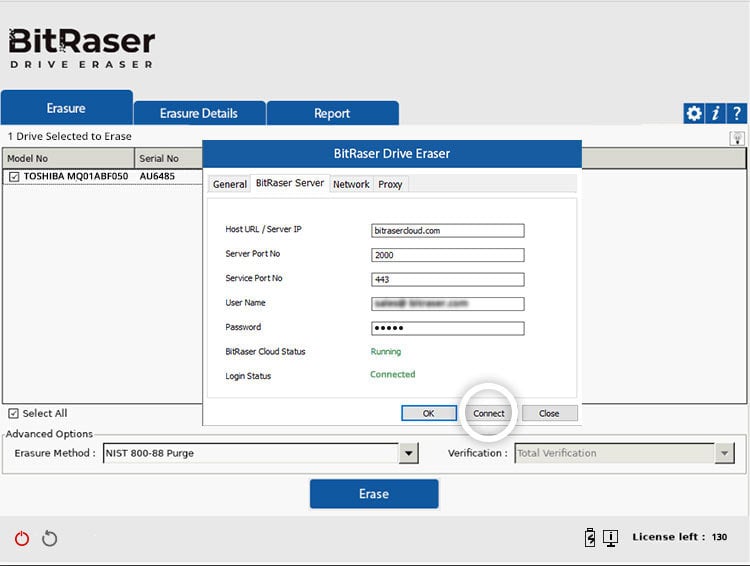Switch to the Erasure Details tab

[x=199, y=113]
